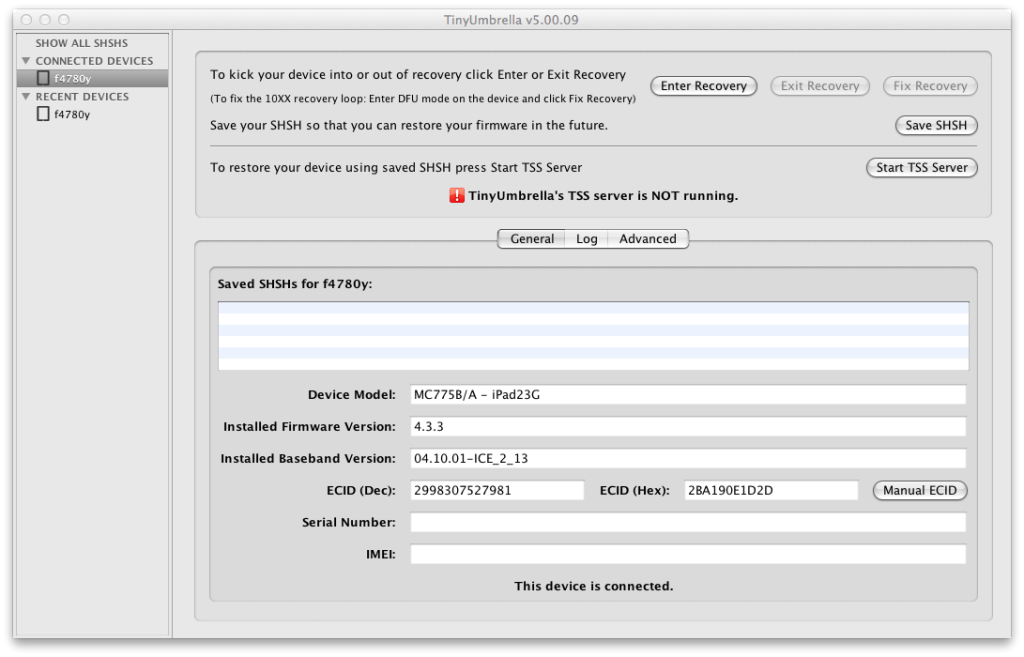The image size is (1024, 657).
Task: Click the 'Saved SHSHs for f4780y:' heading
Action: (x=295, y=284)
